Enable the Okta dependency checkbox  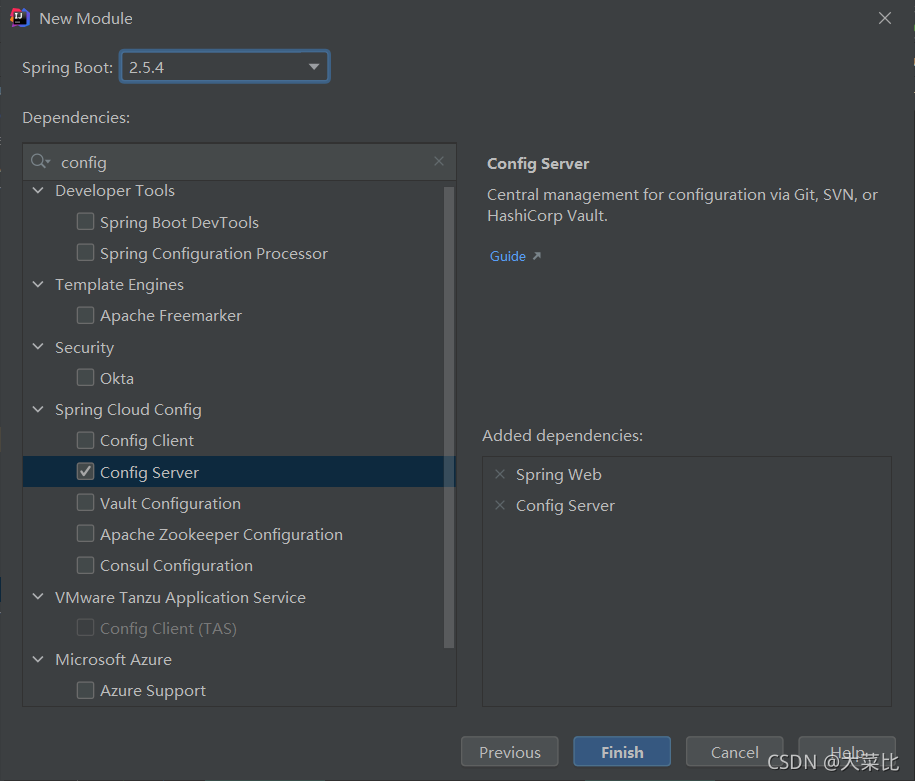click(85, 378)
